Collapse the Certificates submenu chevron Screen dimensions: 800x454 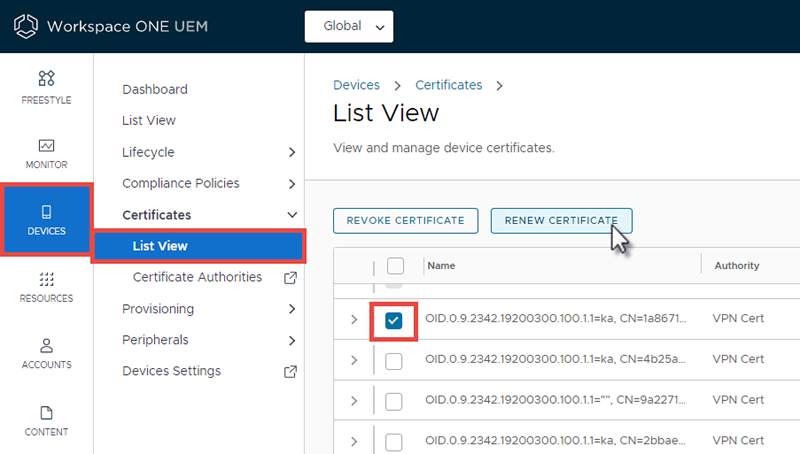coord(292,215)
